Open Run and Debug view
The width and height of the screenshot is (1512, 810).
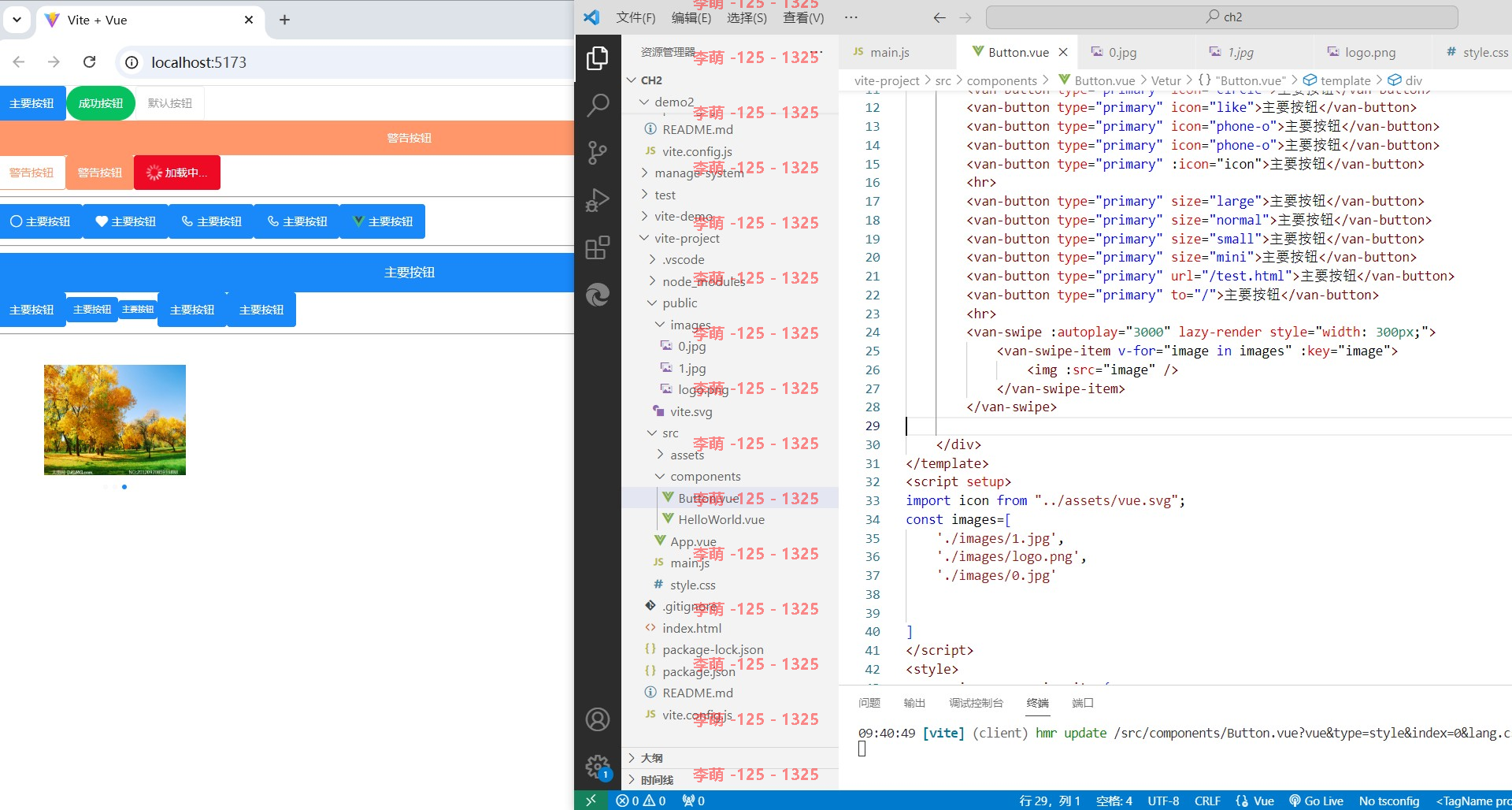598,200
